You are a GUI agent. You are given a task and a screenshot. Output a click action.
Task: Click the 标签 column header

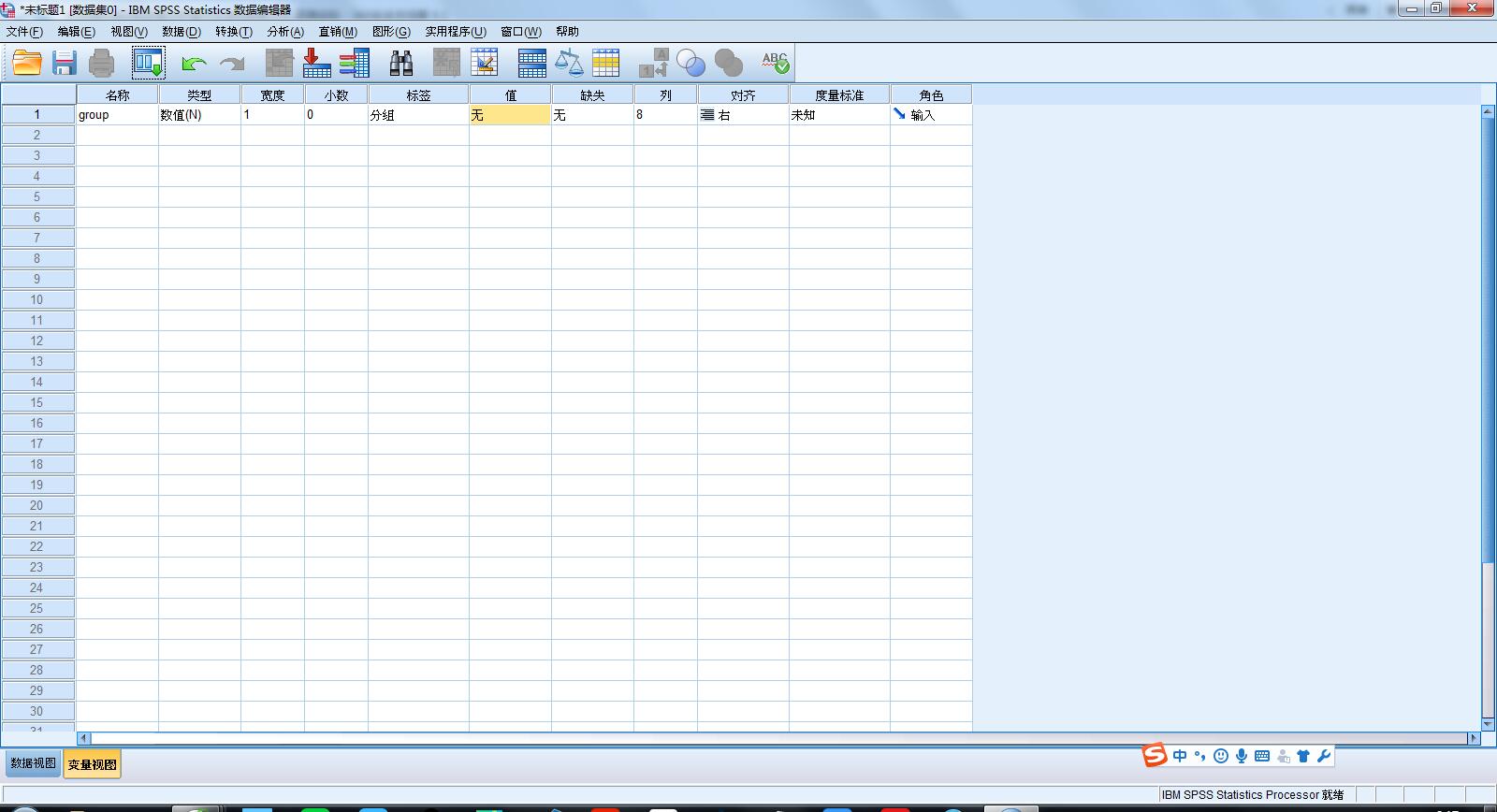418,94
